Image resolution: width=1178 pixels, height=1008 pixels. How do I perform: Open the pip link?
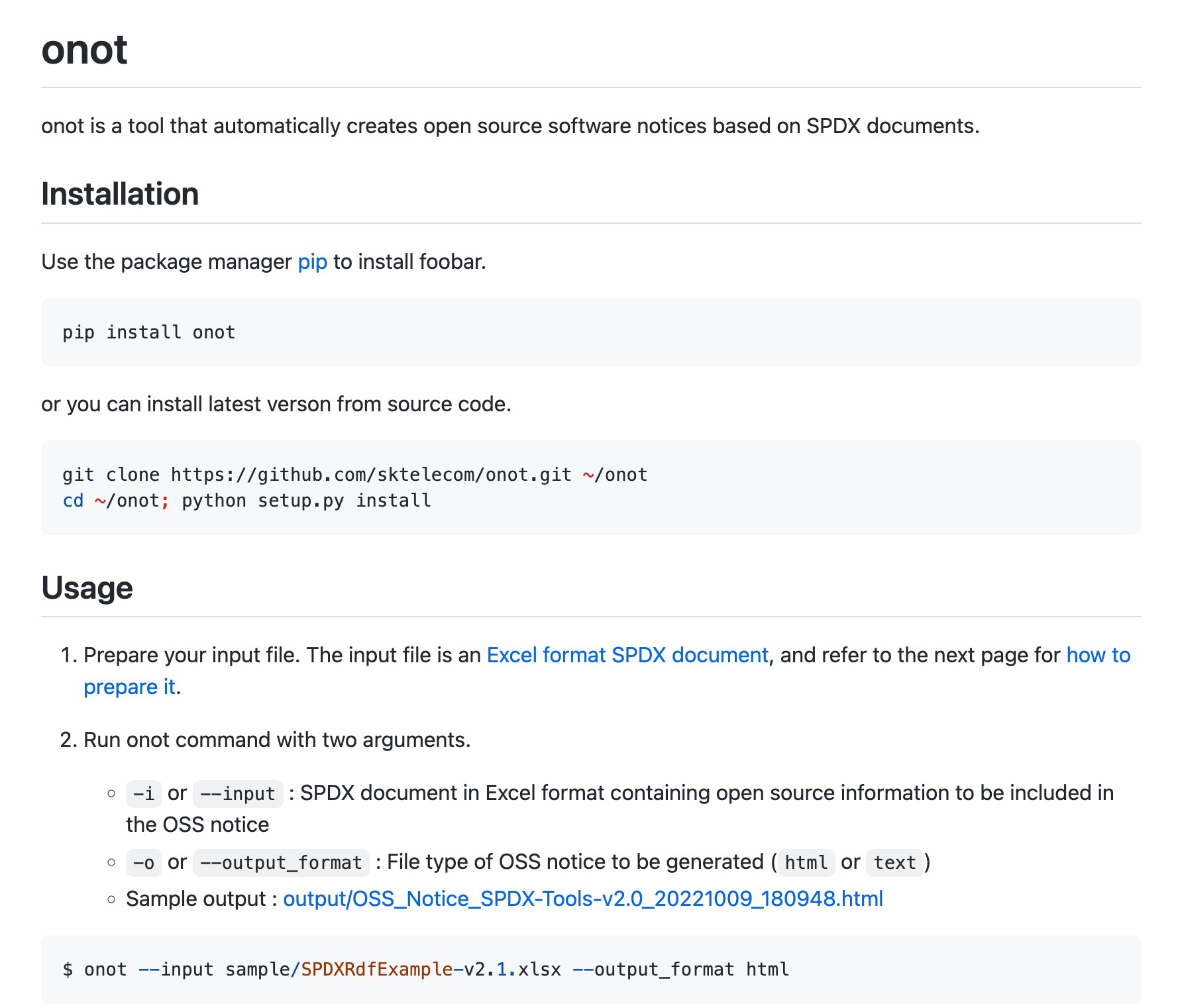[x=312, y=262]
